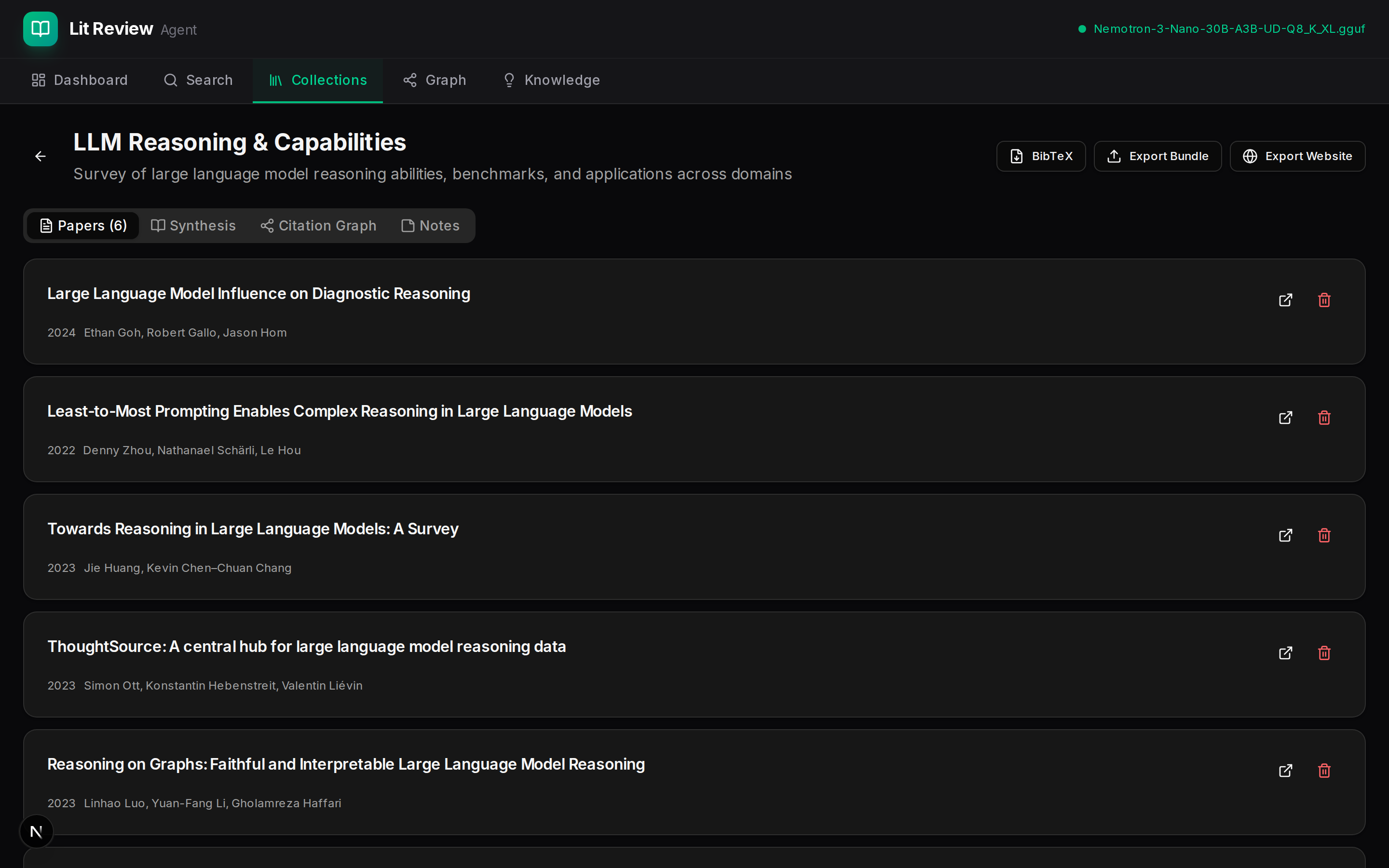Navigate to the Knowledge section
Image resolution: width=1389 pixels, height=868 pixels.
pyautogui.click(x=551, y=81)
